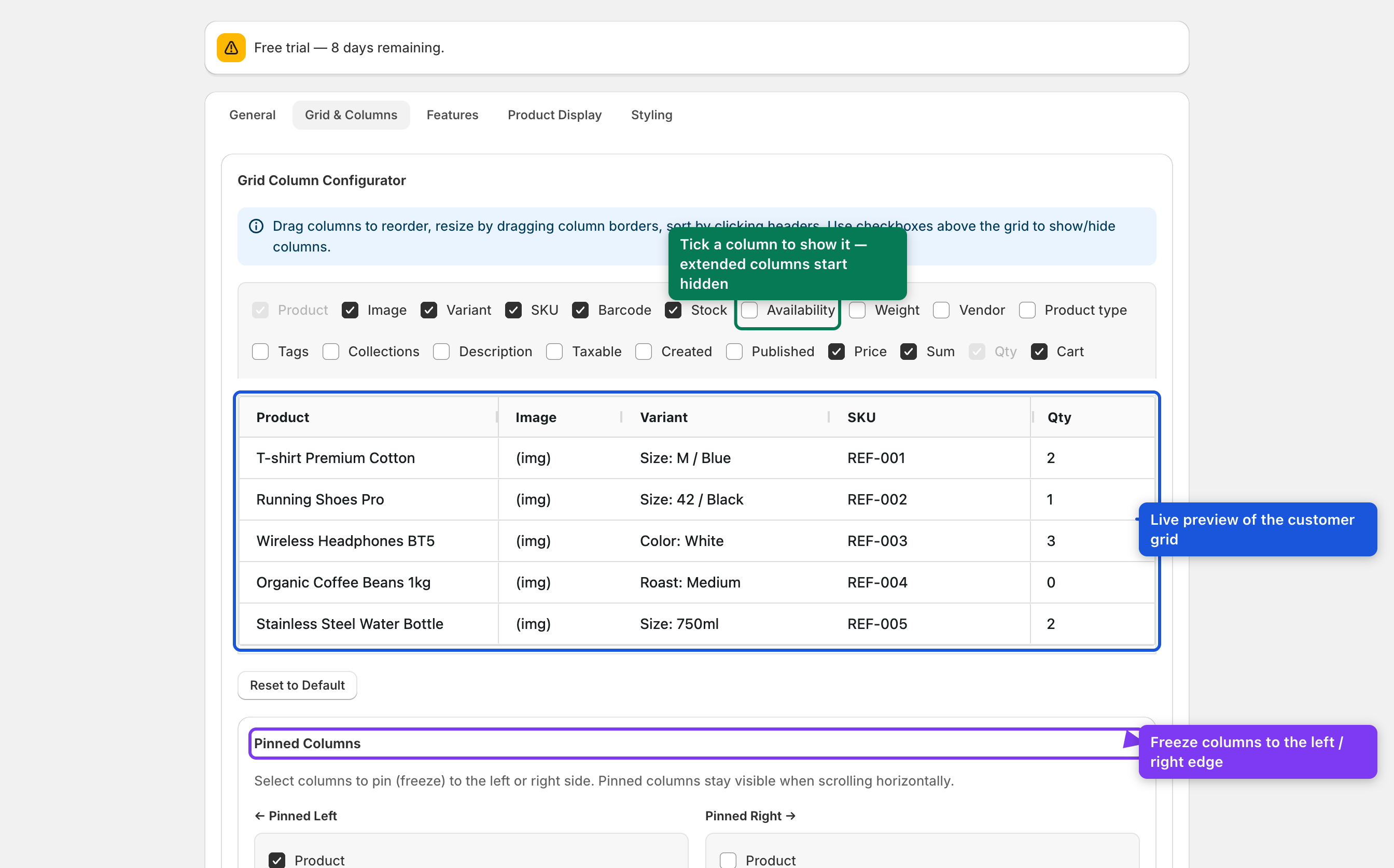1394x868 pixels.
Task: Click the Reset to Default button
Action: click(x=297, y=685)
